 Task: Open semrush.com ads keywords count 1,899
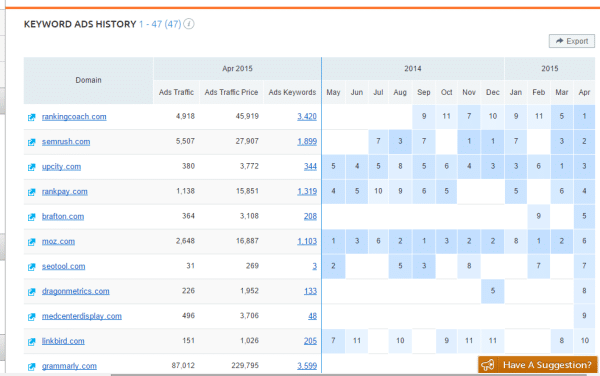[x=307, y=142]
